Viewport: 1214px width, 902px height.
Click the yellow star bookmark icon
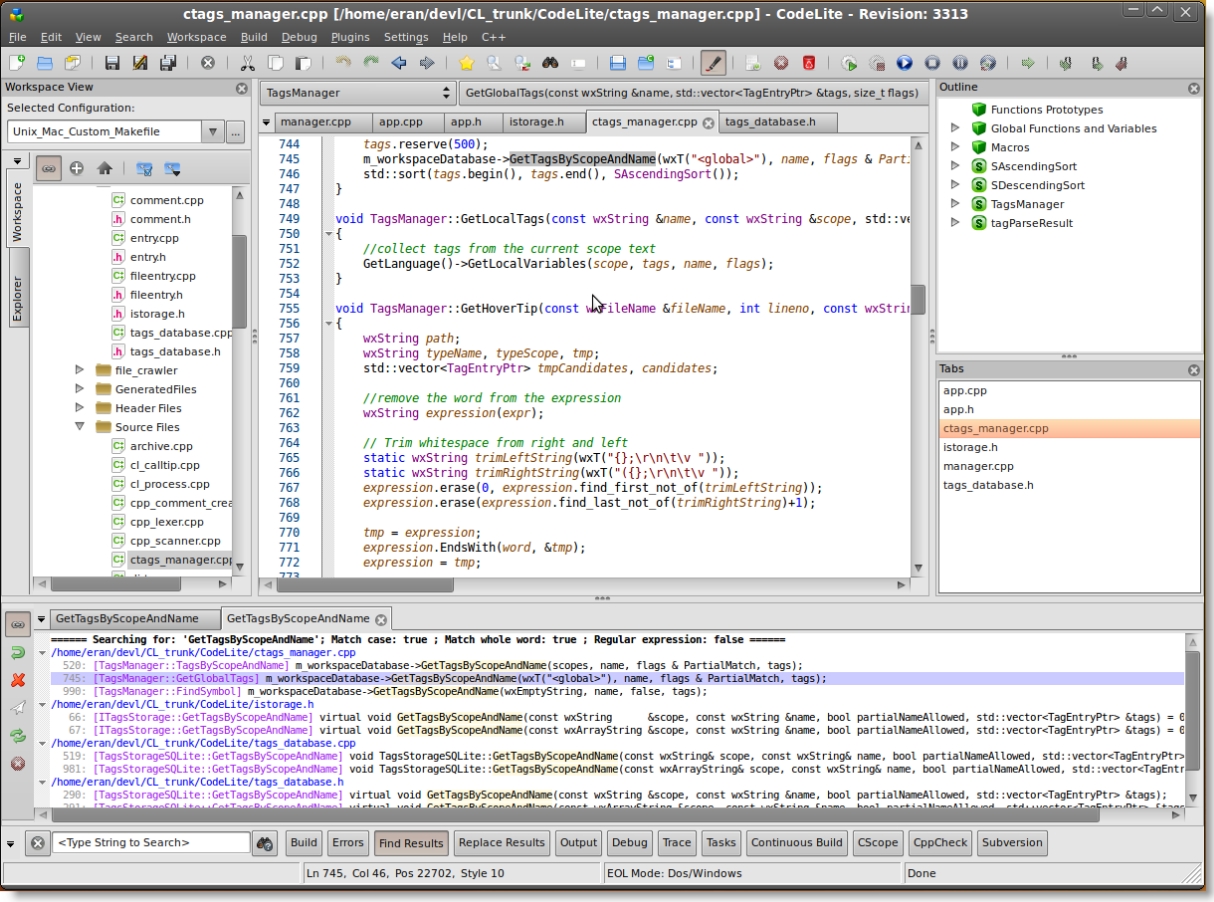pyautogui.click(x=466, y=63)
